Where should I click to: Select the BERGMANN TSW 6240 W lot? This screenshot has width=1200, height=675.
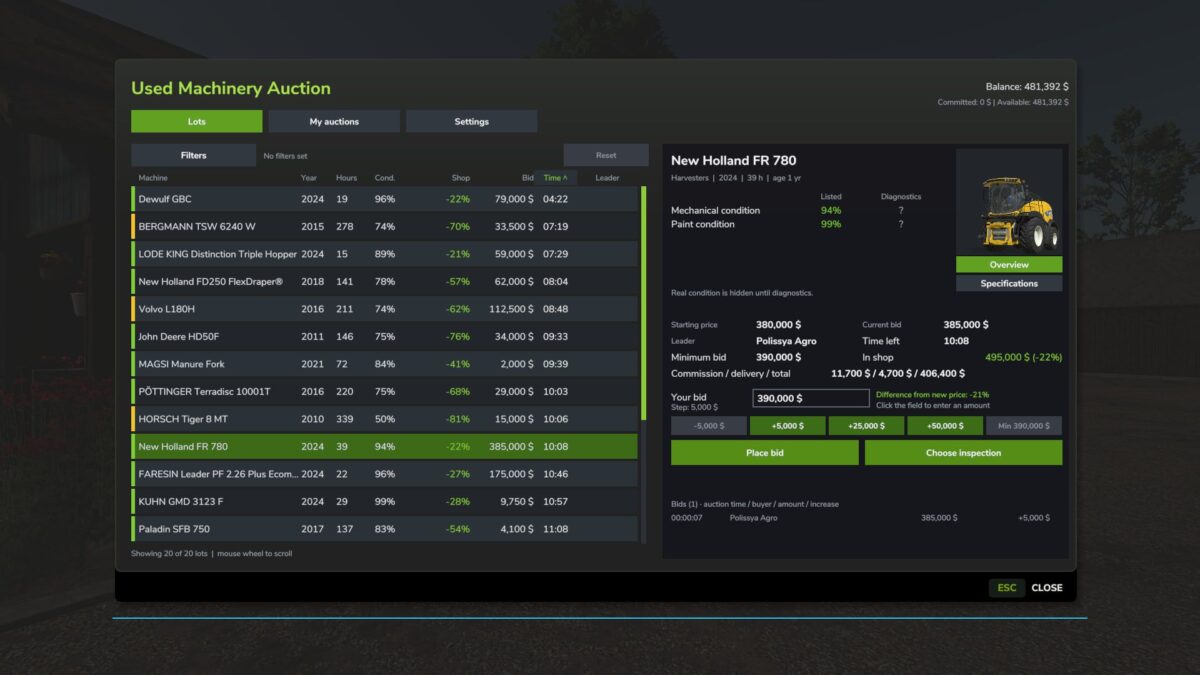pos(384,227)
